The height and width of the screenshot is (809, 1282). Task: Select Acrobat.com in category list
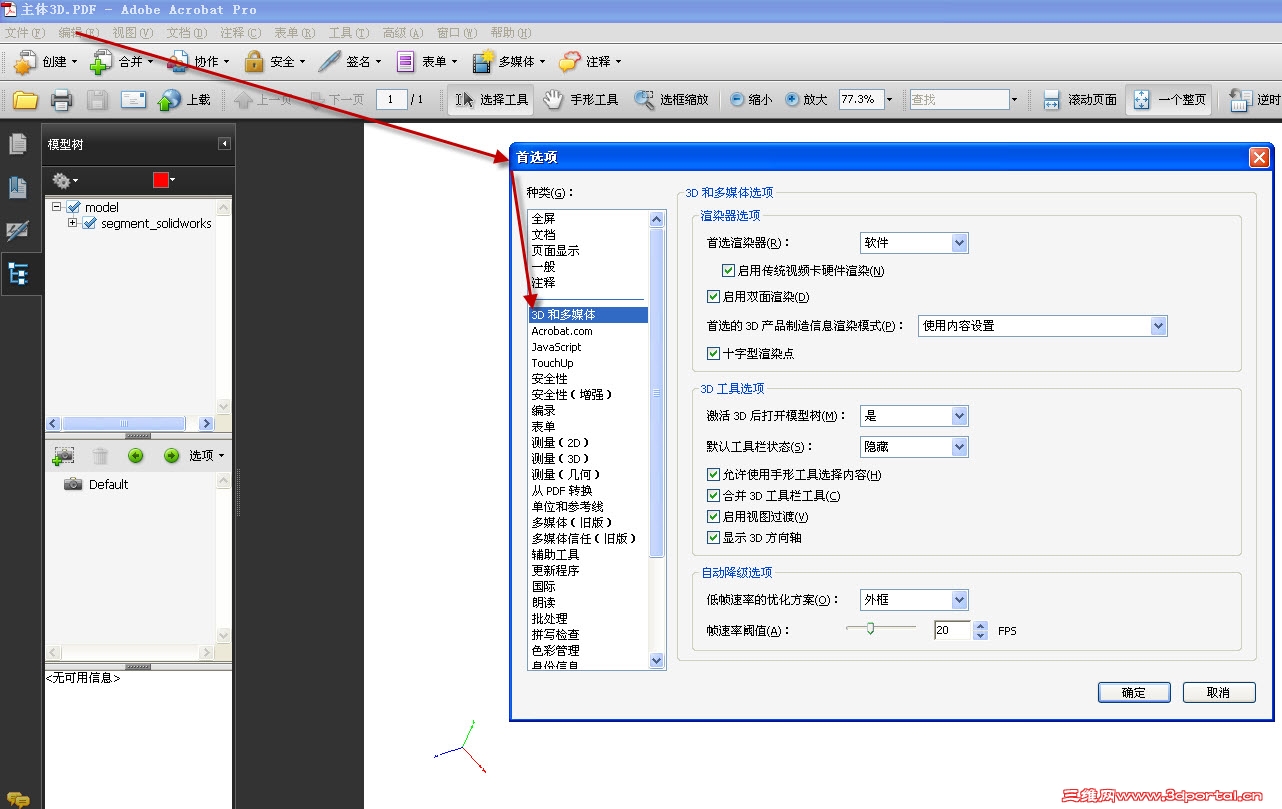pyautogui.click(x=588, y=331)
